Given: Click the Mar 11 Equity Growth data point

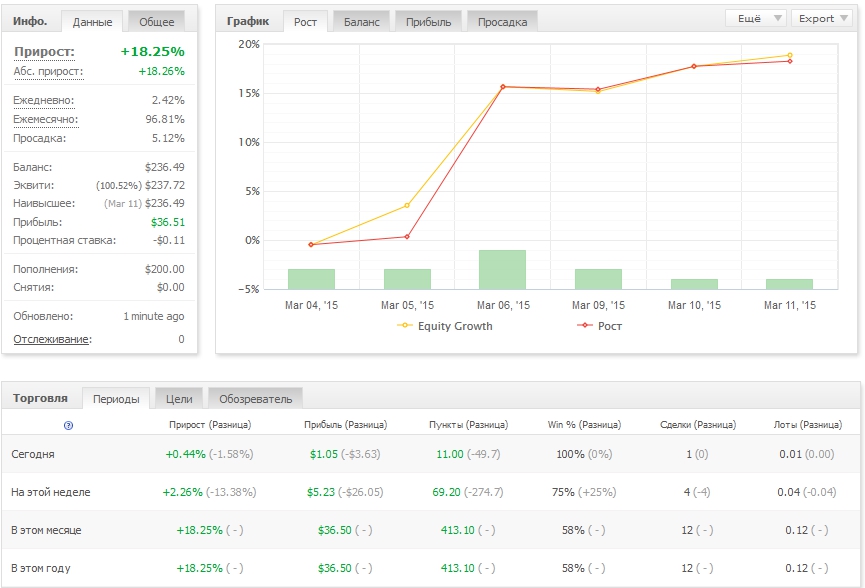Looking at the screenshot, I should 790,55.
